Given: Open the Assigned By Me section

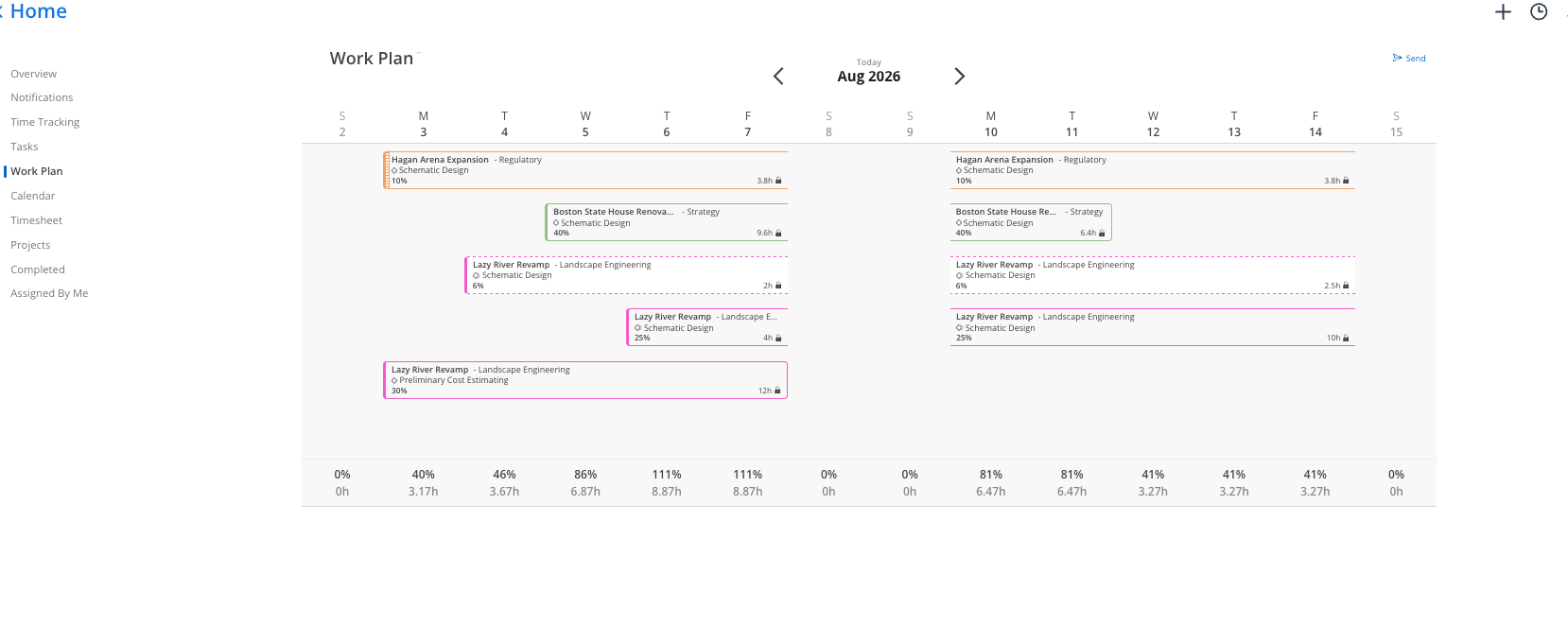Looking at the screenshot, I should (x=49, y=293).
